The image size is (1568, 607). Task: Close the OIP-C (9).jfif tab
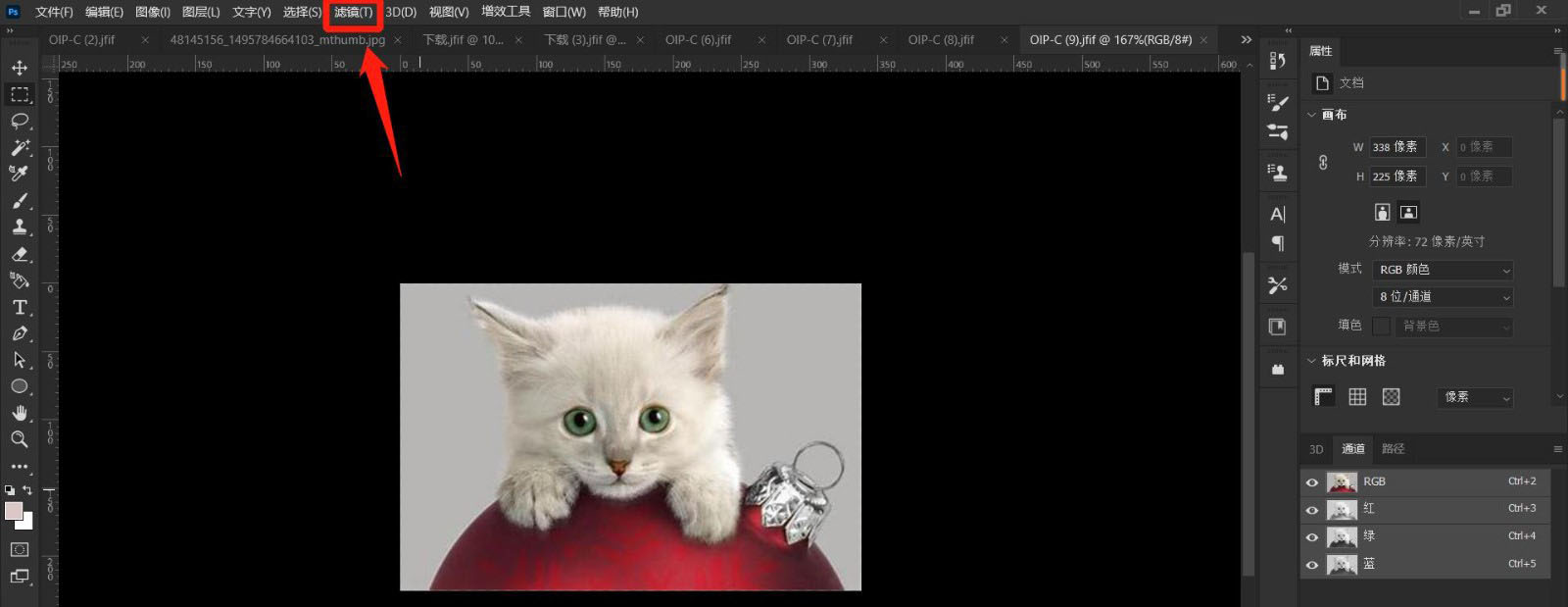coord(1204,40)
